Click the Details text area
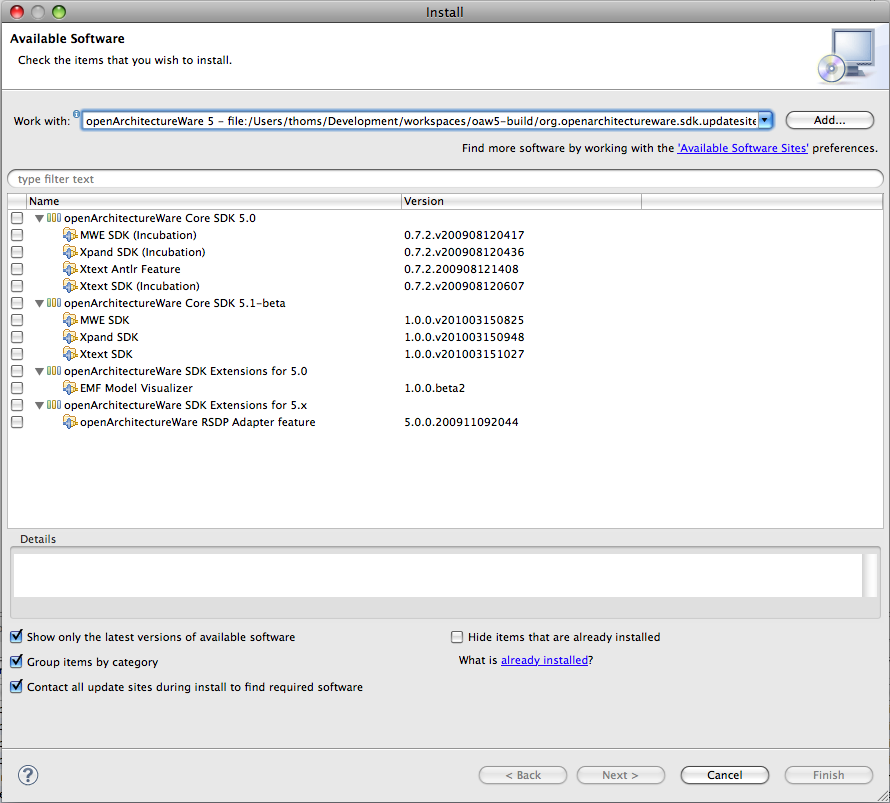The width and height of the screenshot is (890, 803). (437, 575)
